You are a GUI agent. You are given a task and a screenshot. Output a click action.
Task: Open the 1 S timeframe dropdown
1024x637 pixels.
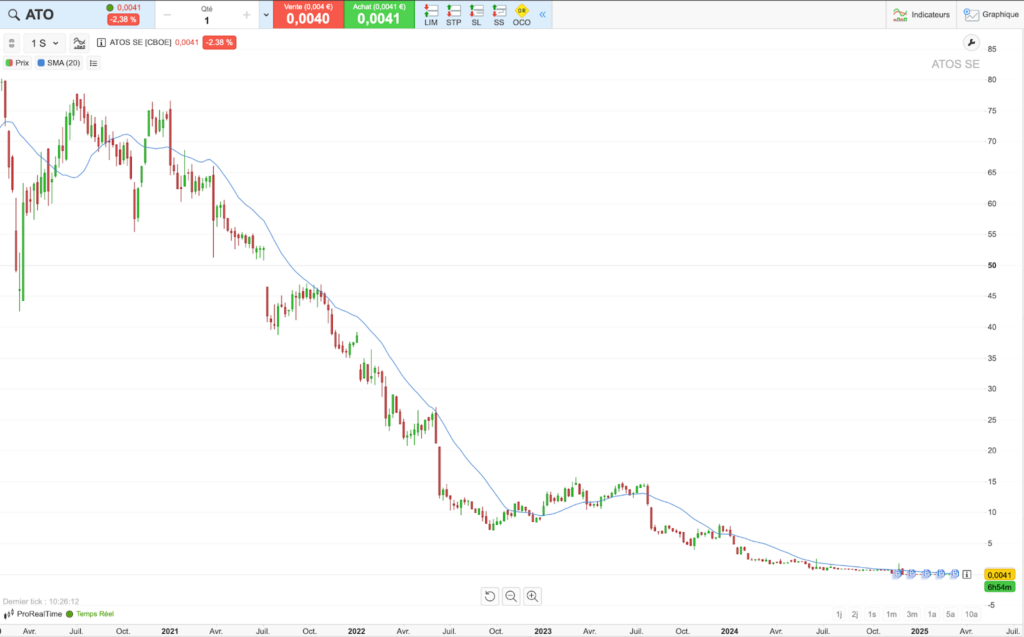pos(44,43)
